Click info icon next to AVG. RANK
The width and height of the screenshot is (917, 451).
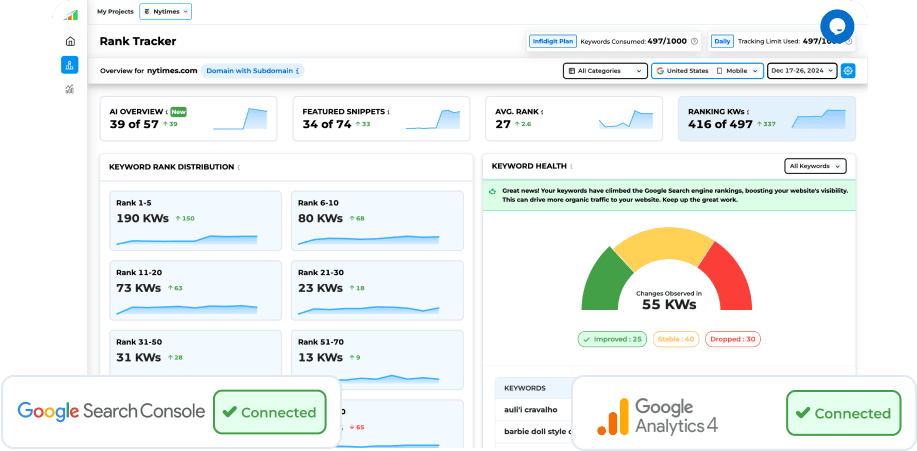pos(543,112)
